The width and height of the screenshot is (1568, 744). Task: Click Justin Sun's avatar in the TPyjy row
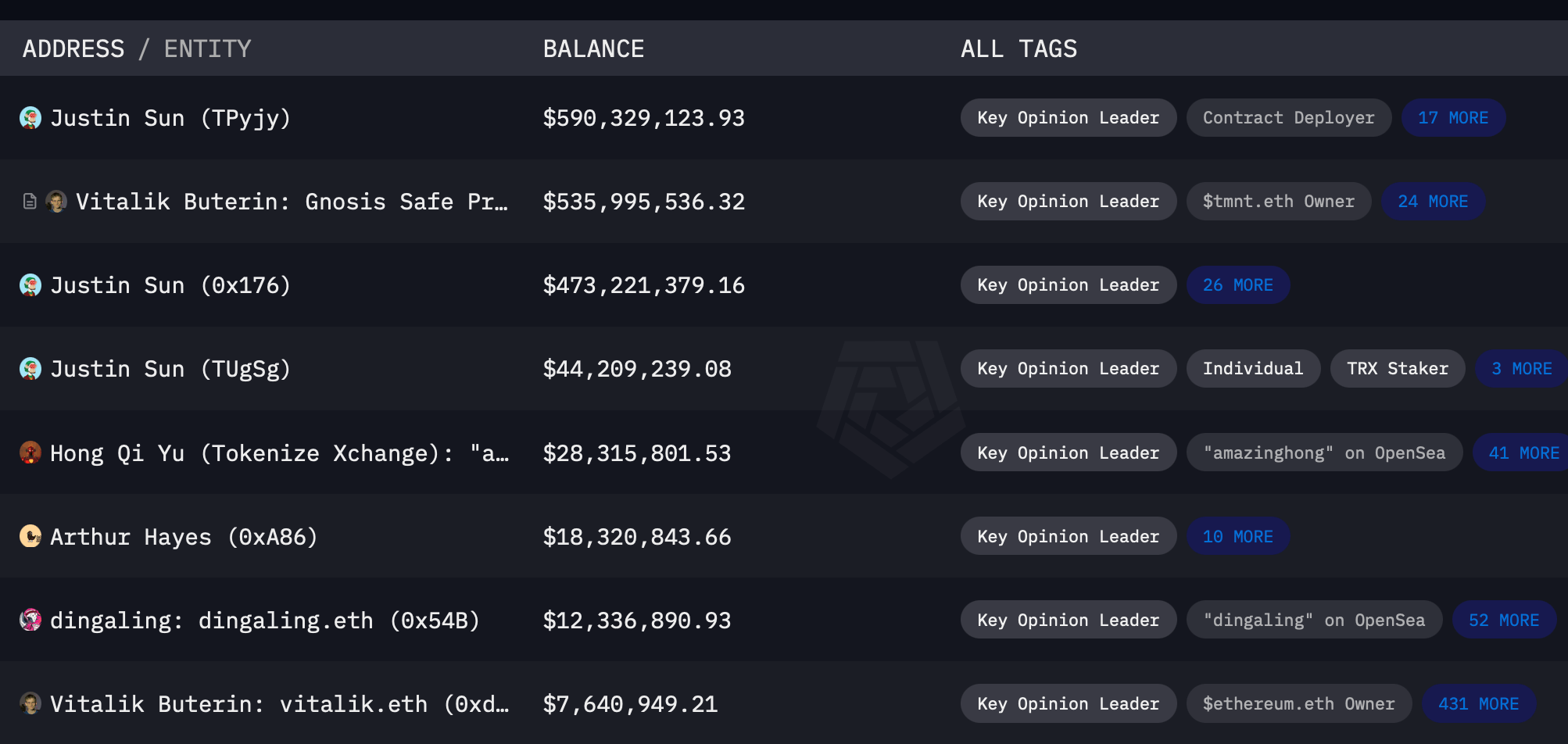coord(30,117)
